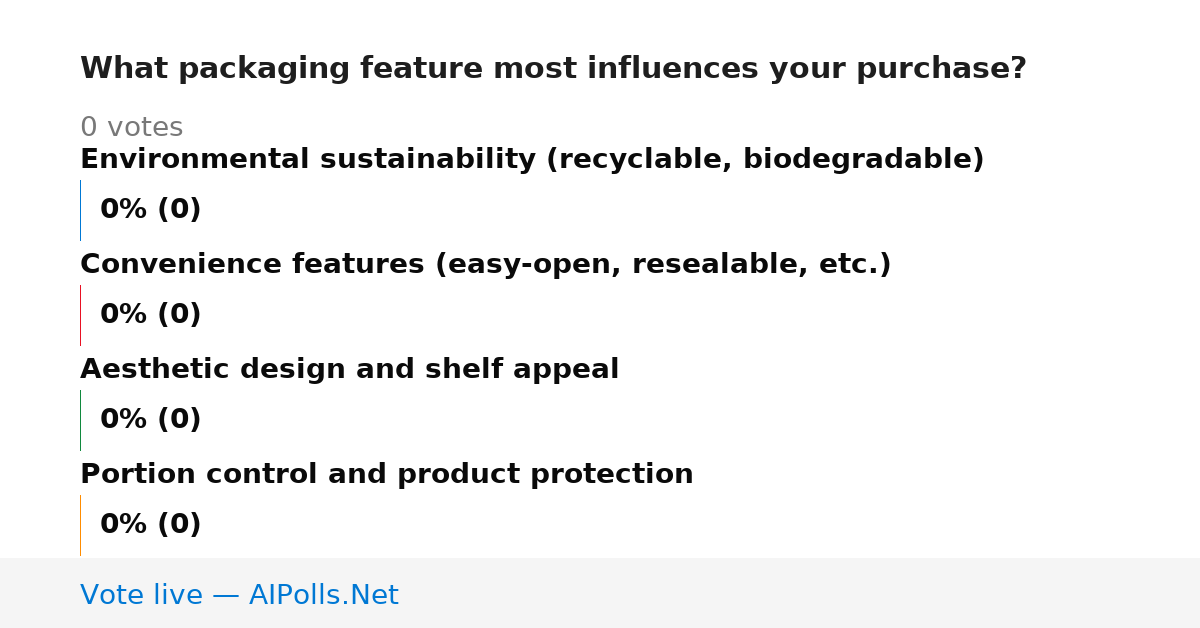Select Convenience features option label
Screen dimensions: 1200x628
click(x=485, y=265)
